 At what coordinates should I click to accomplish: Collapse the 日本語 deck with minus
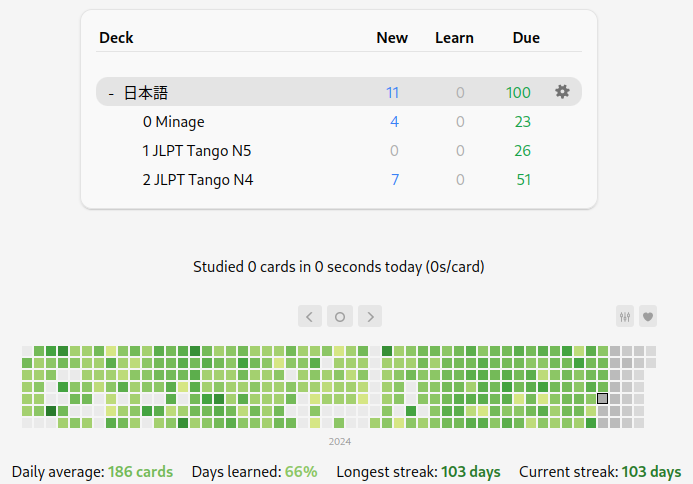[111, 93]
